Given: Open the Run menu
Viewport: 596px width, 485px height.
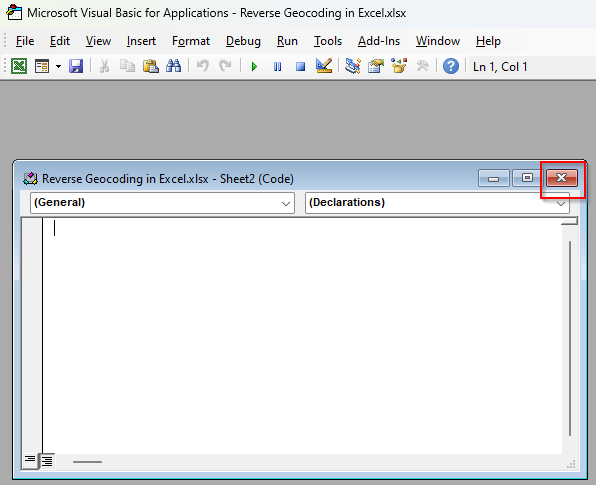Looking at the screenshot, I should tap(287, 41).
